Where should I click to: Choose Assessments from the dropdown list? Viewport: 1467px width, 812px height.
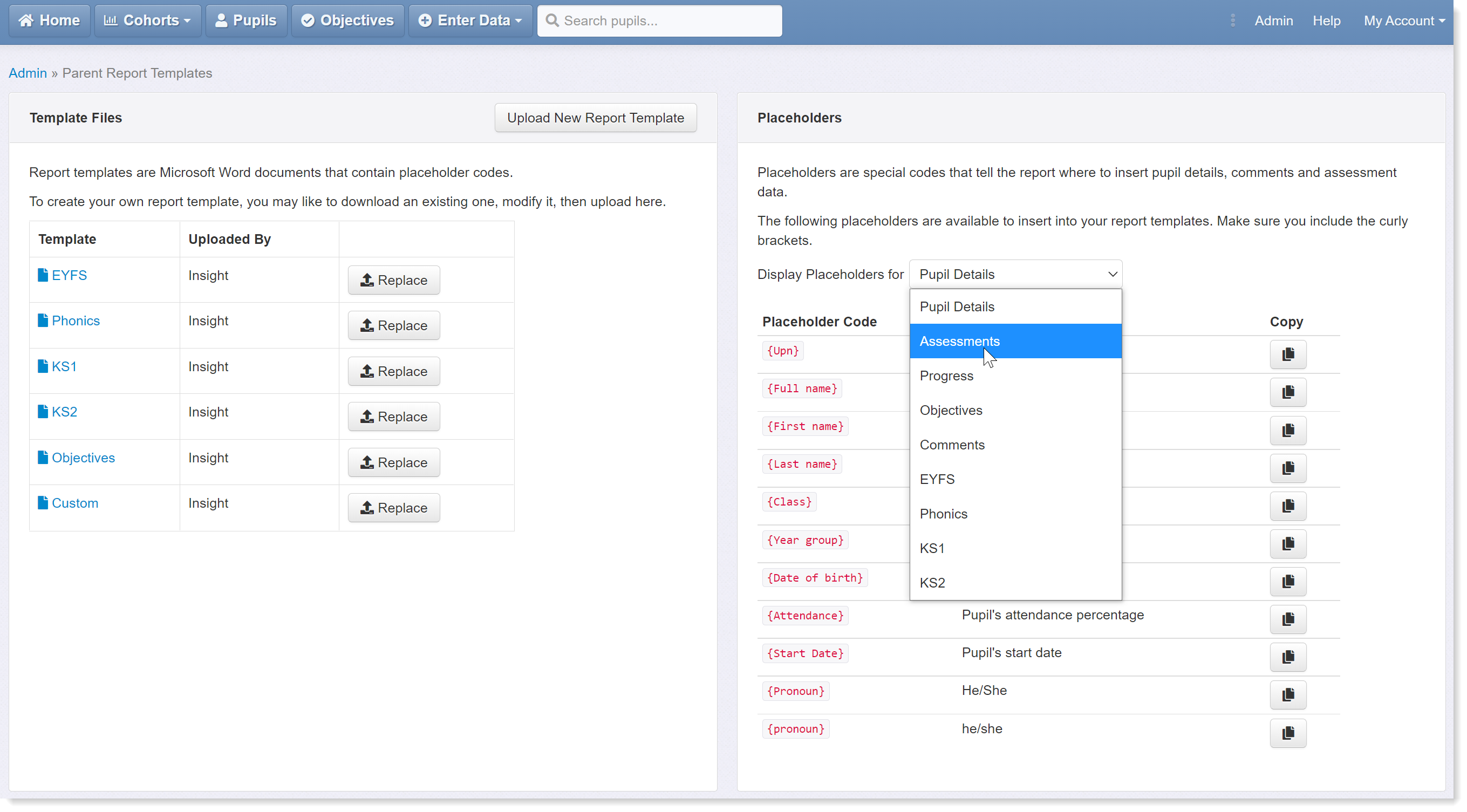(1015, 341)
